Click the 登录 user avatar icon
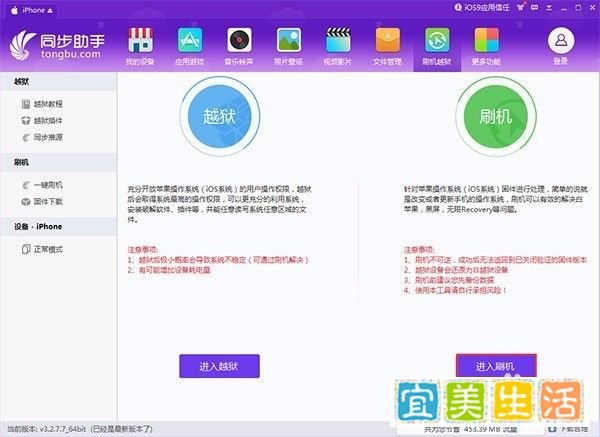This screenshot has height=437, width=600. [x=561, y=40]
